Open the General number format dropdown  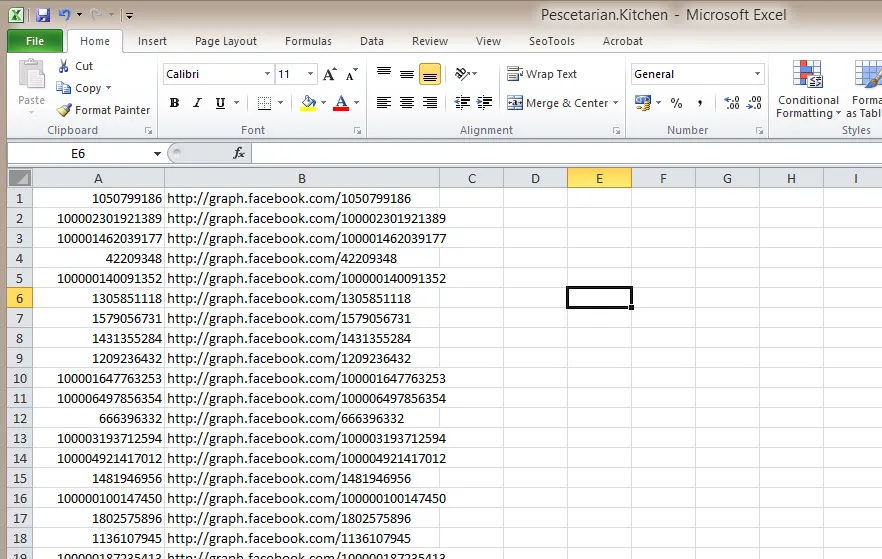pos(757,74)
